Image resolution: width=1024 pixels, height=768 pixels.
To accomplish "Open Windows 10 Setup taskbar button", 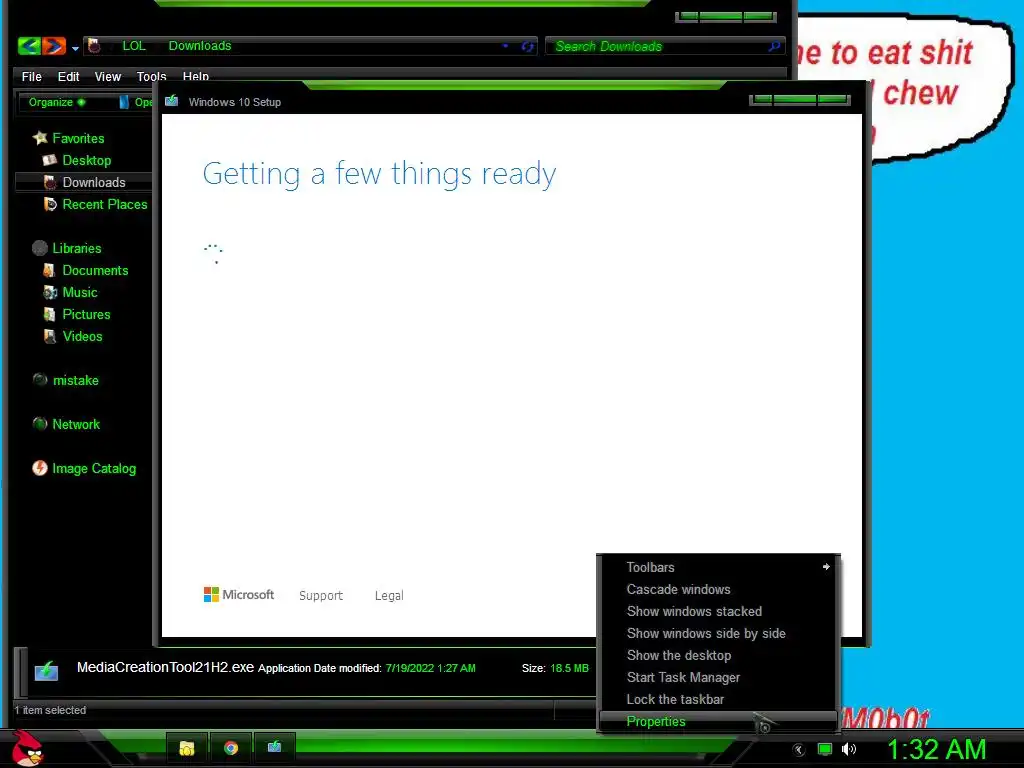I will click(x=274, y=748).
